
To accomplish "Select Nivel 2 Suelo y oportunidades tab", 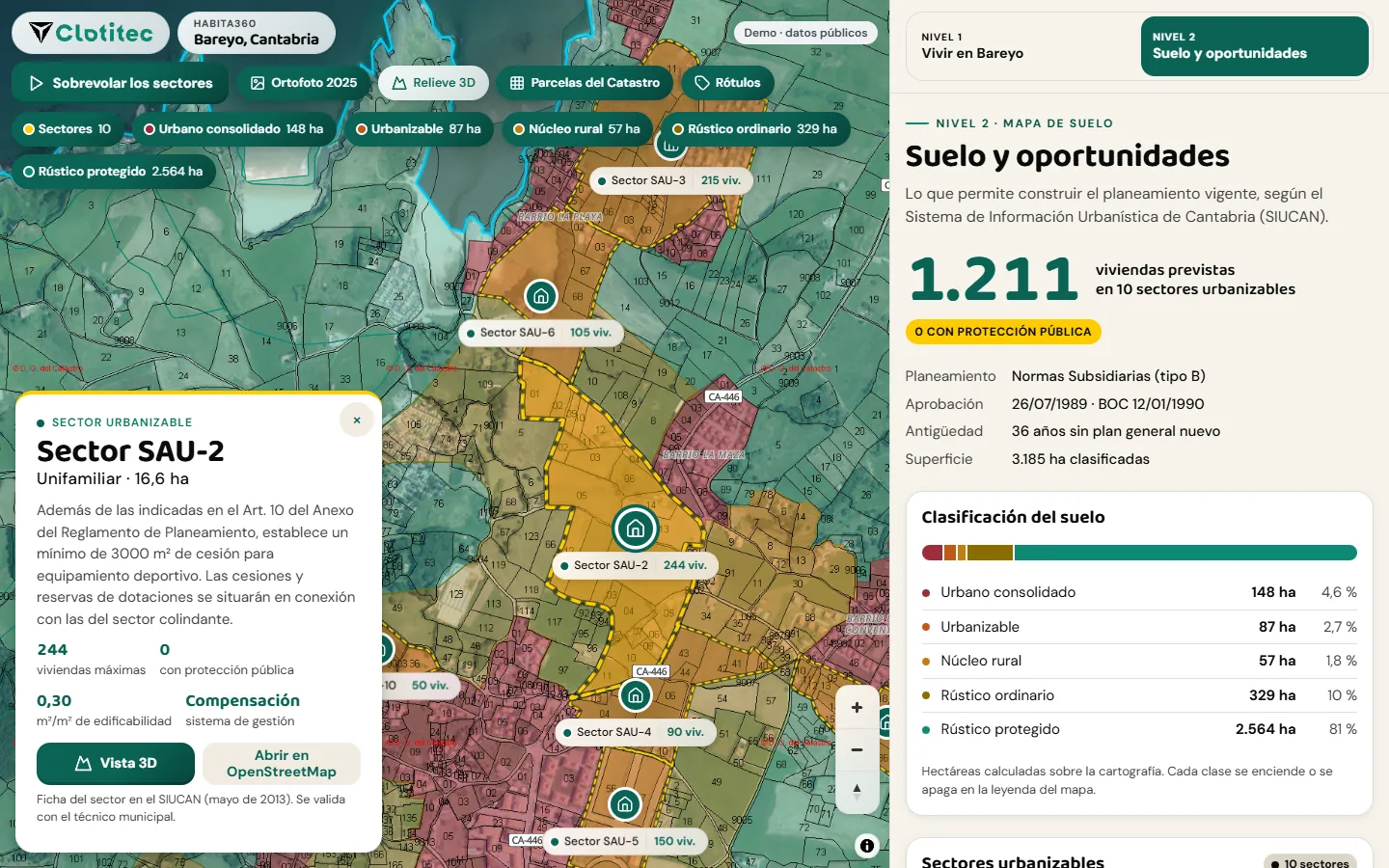I will click(1254, 45).
